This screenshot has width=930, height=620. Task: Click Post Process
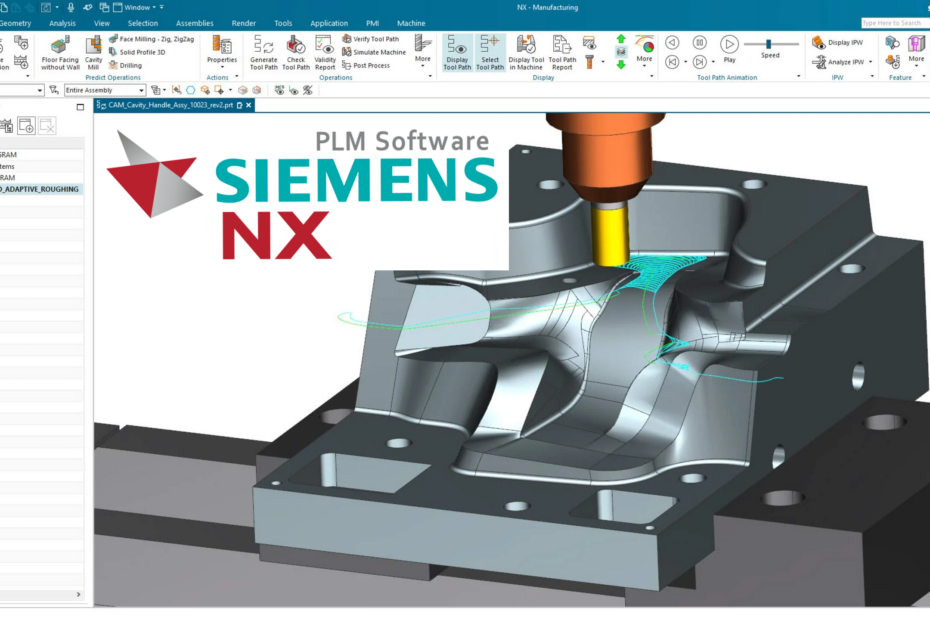coord(365,65)
